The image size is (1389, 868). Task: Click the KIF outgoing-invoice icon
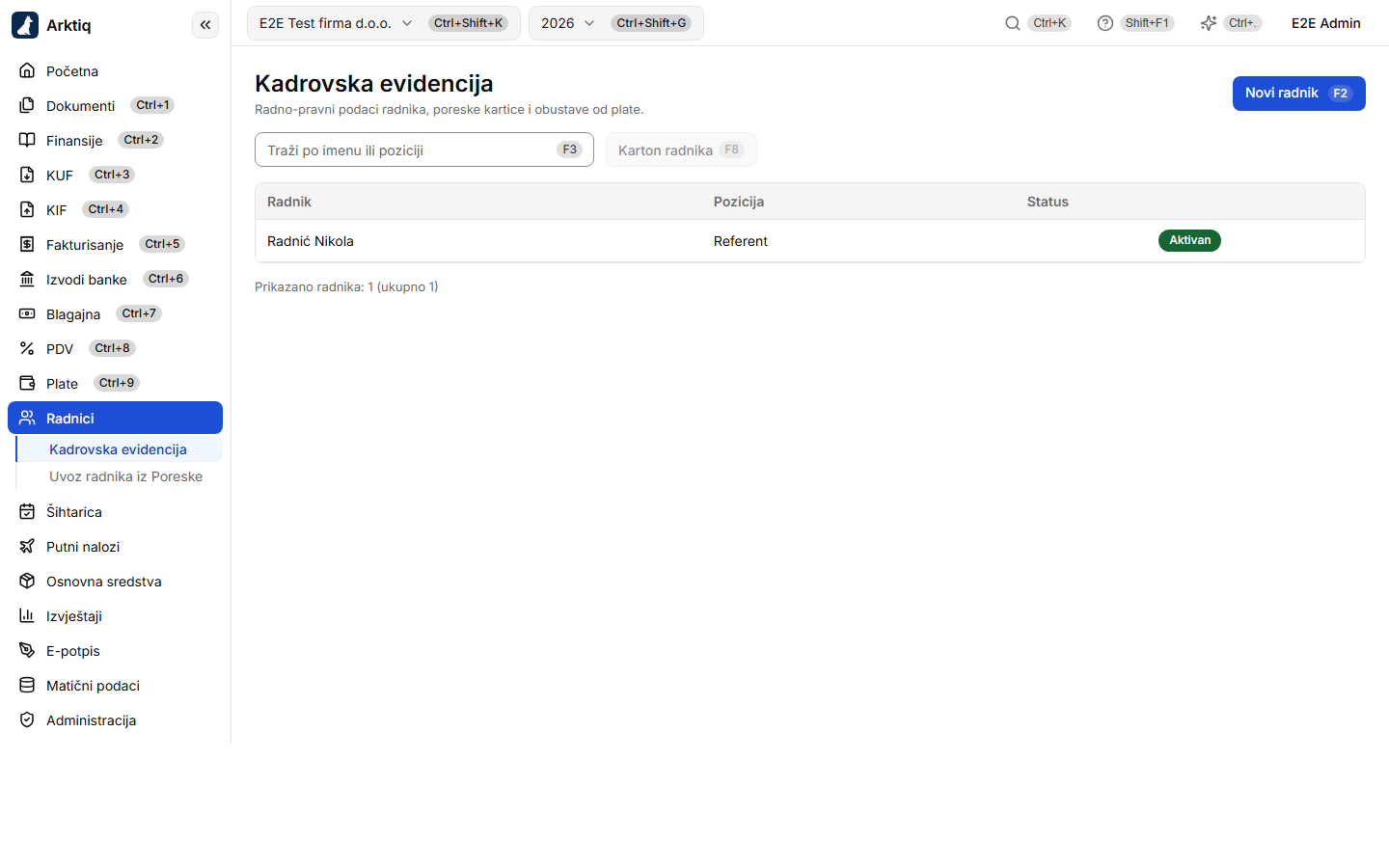27,209
